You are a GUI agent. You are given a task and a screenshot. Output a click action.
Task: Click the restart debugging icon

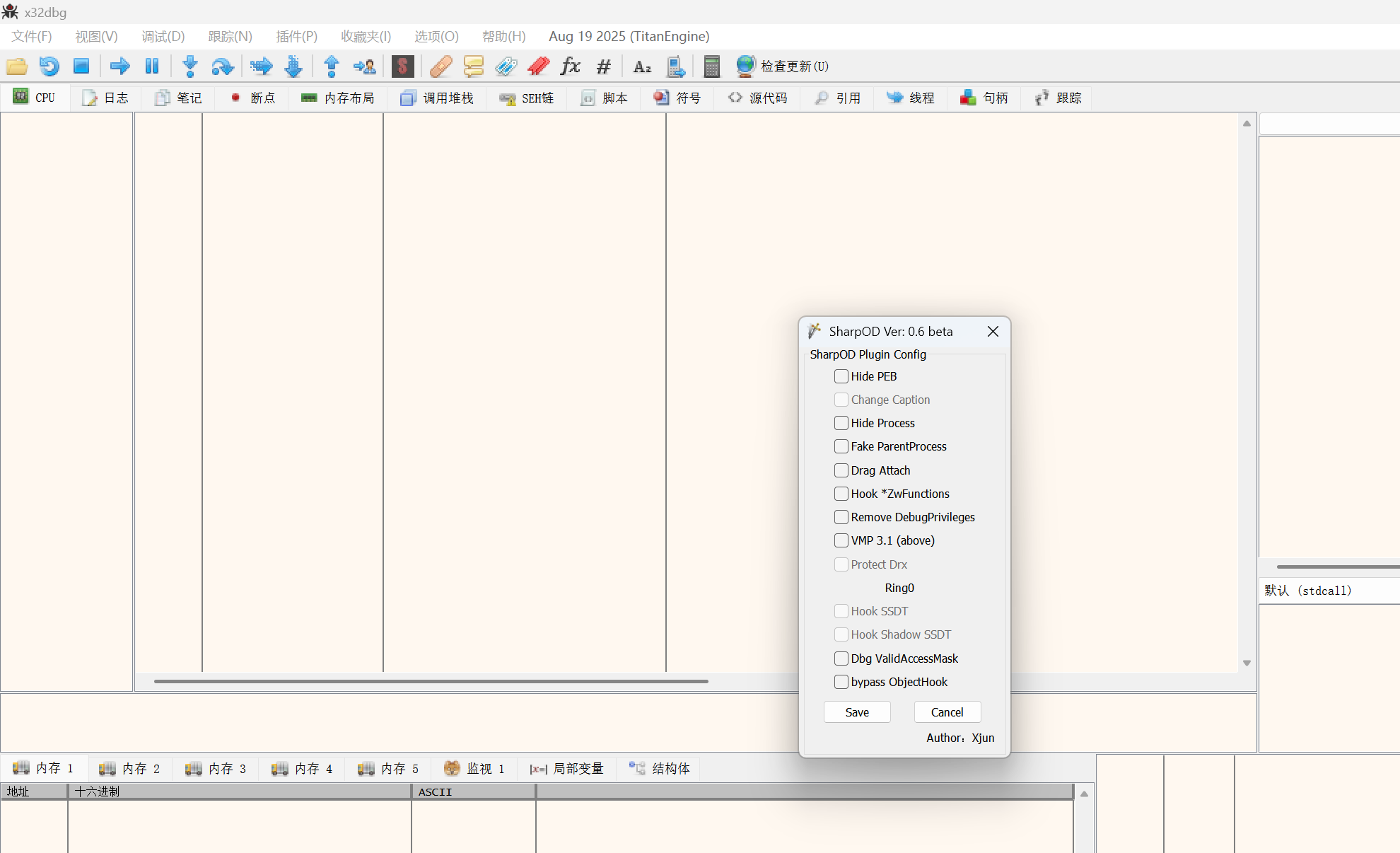(x=49, y=66)
